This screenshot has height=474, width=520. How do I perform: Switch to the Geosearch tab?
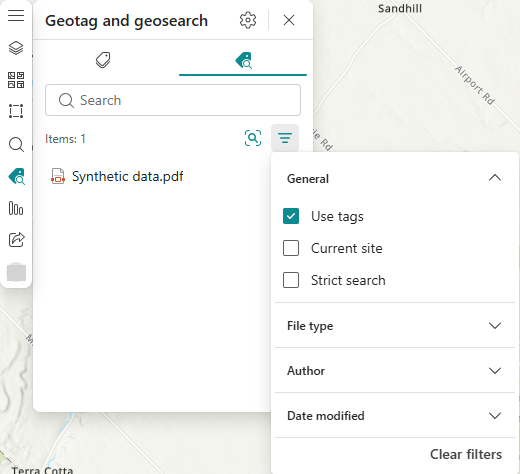[243, 60]
